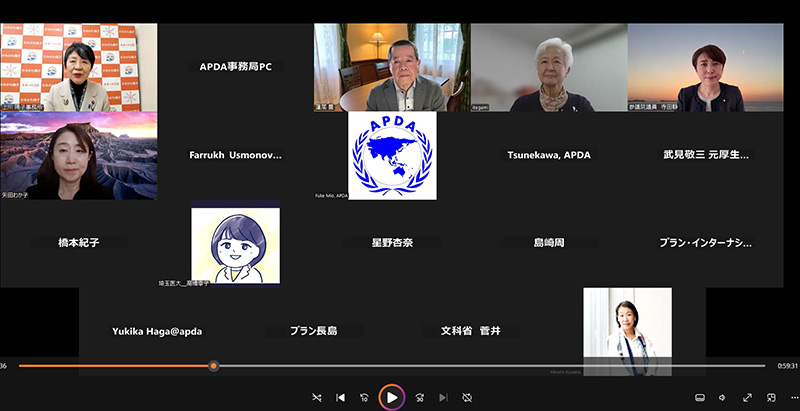Go to the previous track
This screenshot has width=800, height=411.
(341, 398)
